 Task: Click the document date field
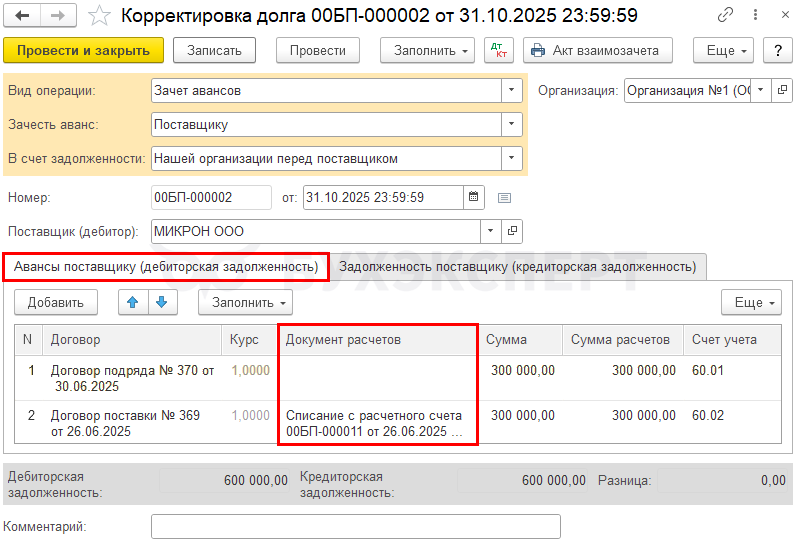click(383, 197)
